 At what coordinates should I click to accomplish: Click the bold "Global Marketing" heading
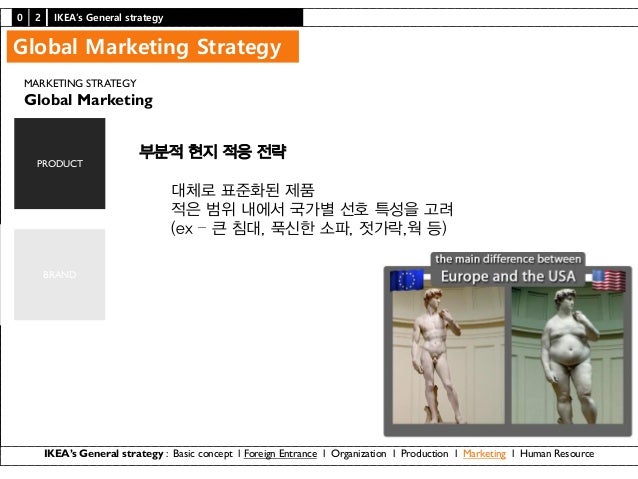(x=89, y=100)
